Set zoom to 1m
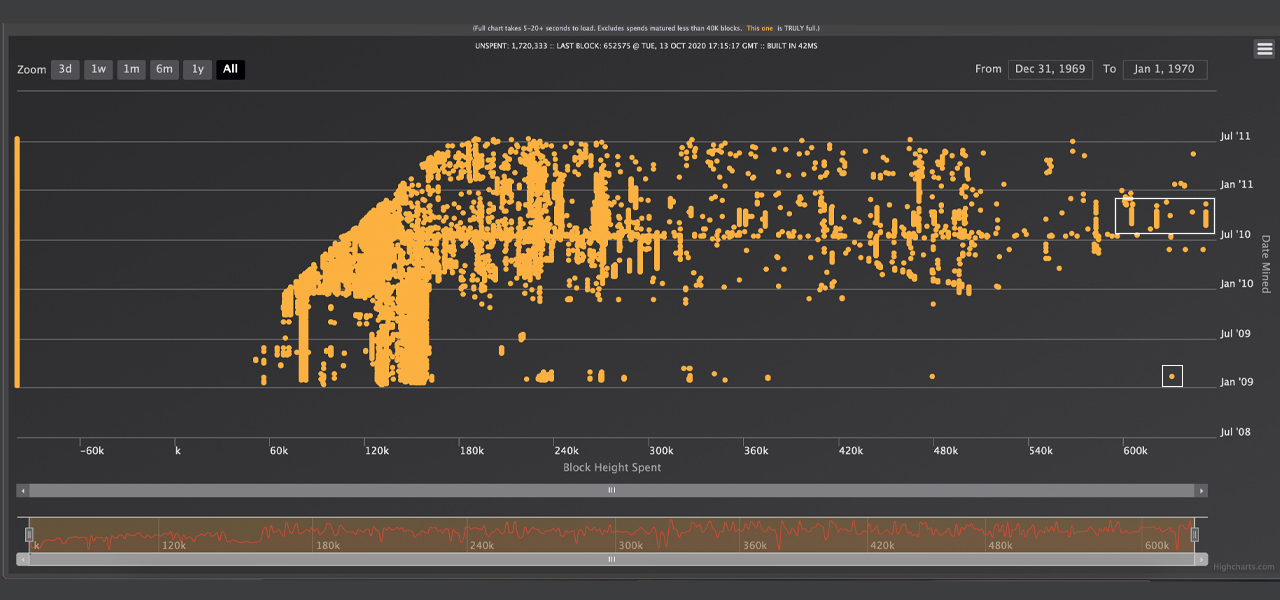The height and width of the screenshot is (600, 1280). click(x=131, y=69)
